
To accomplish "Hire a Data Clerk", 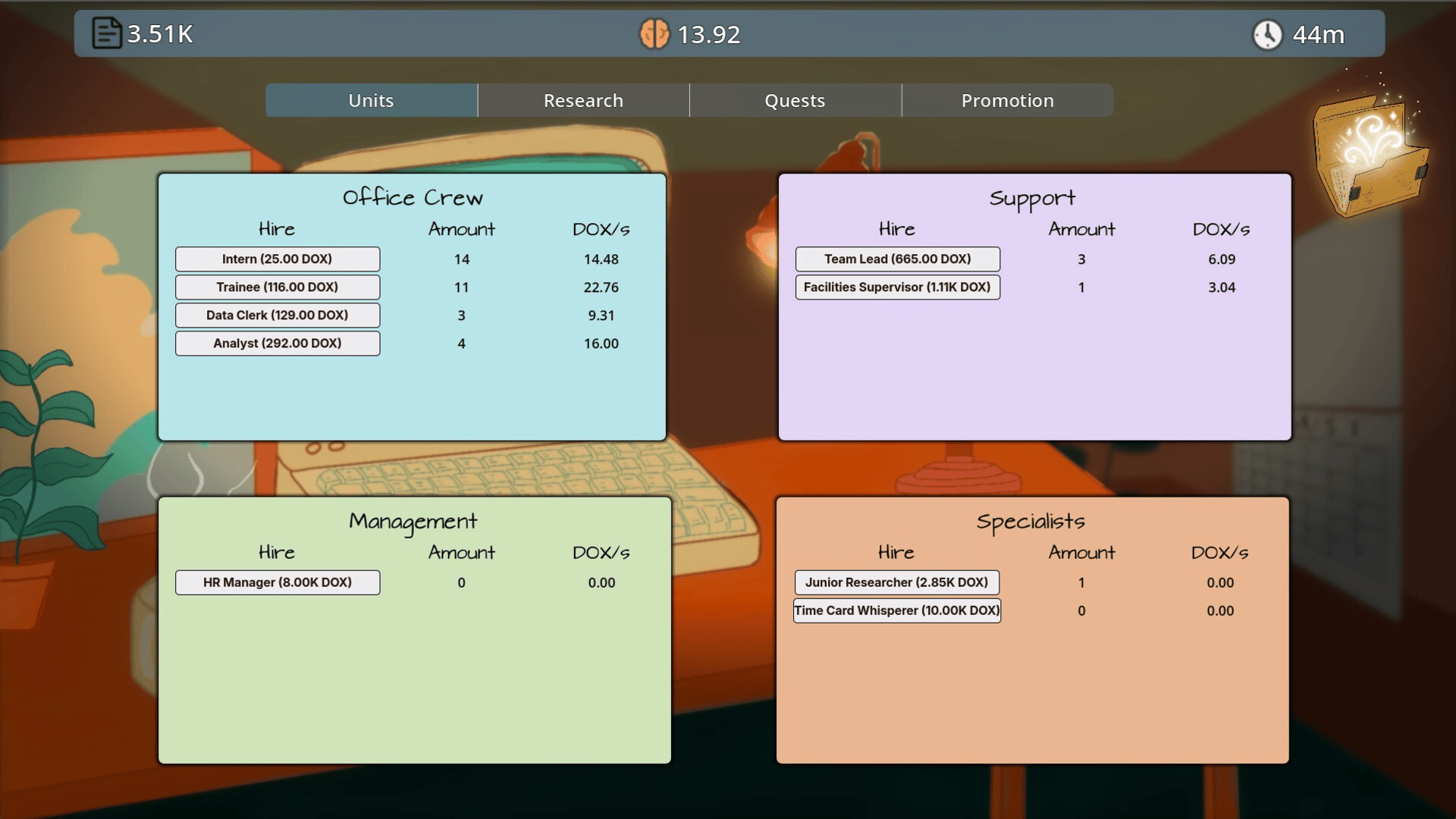I will pyautogui.click(x=277, y=315).
